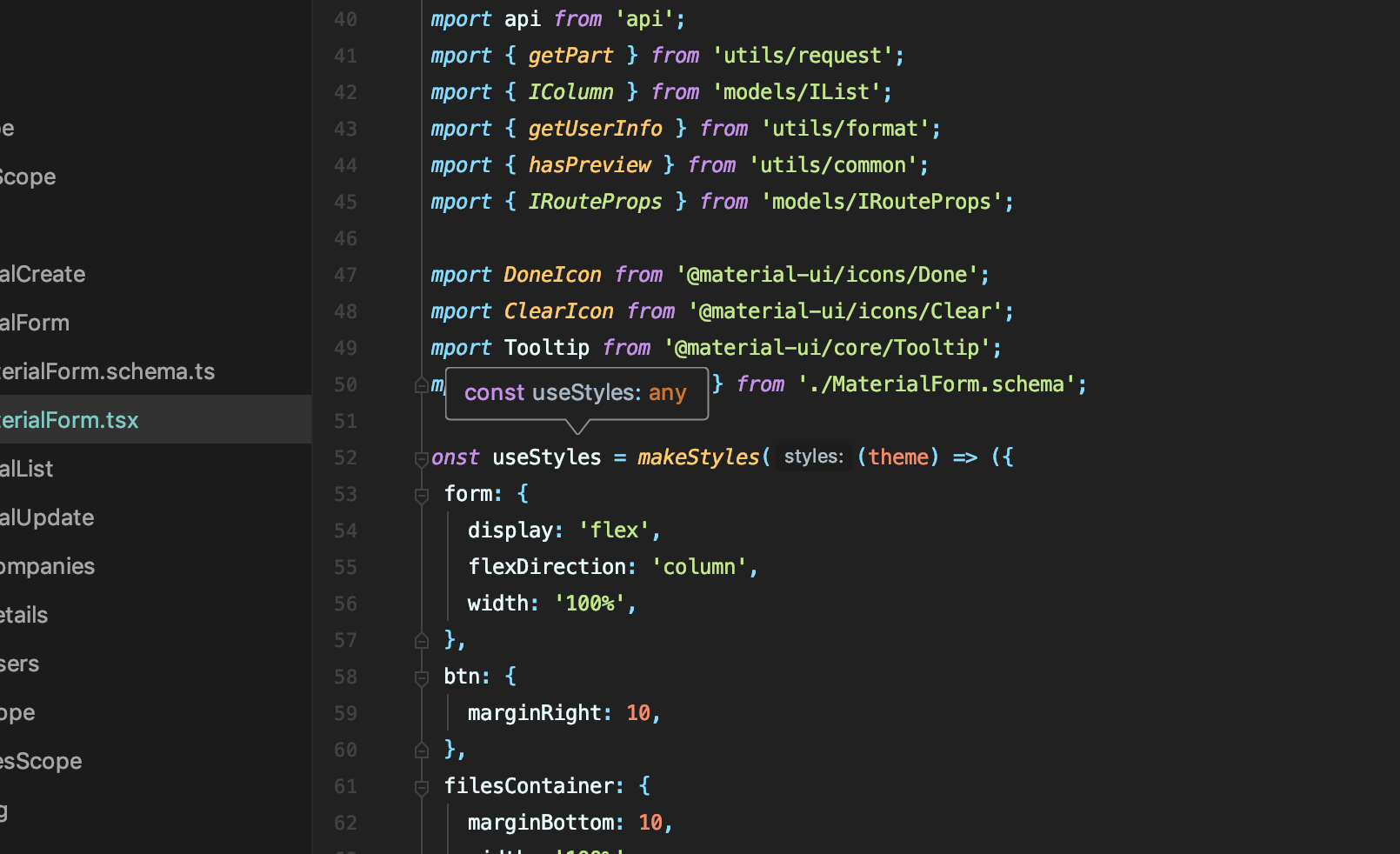This screenshot has height=854, width=1400.
Task: Click Tooltip identifier after import on line 49
Action: (x=547, y=348)
